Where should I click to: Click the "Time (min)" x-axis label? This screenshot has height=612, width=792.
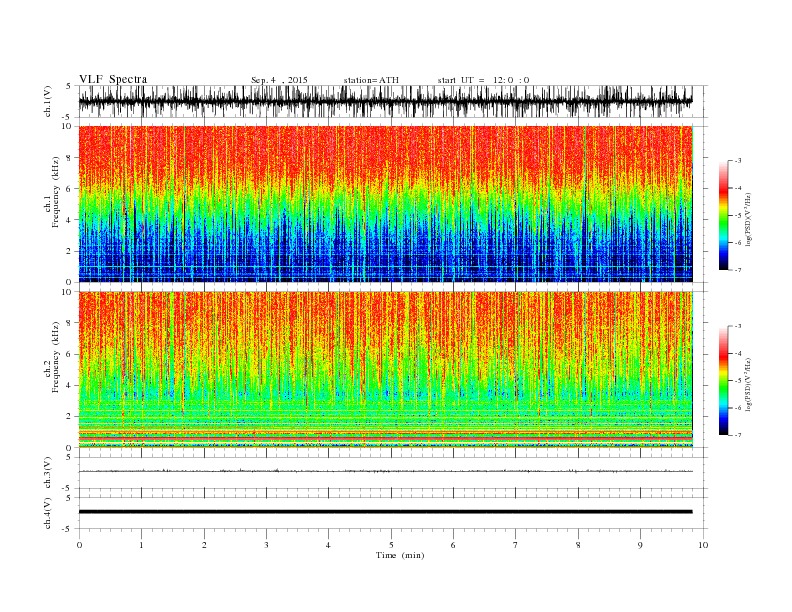400,555
